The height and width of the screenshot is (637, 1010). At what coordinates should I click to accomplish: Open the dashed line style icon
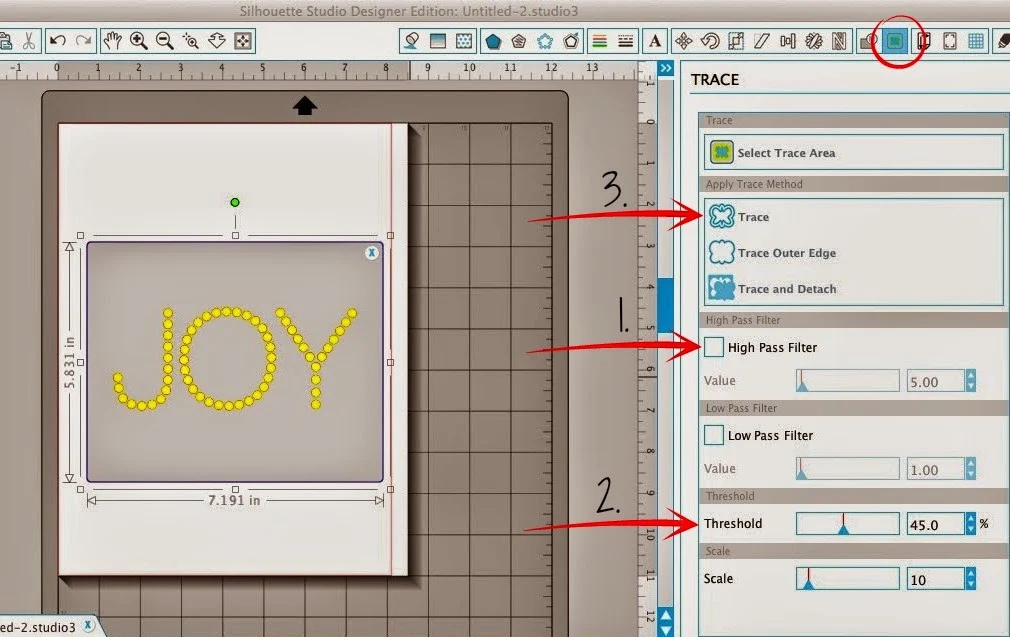tap(625, 41)
